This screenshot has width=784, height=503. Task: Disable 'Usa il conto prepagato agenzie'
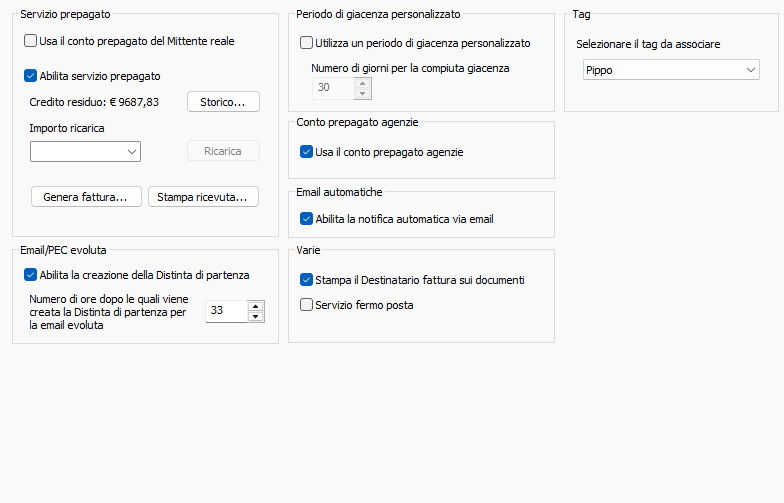(x=307, y=152)
